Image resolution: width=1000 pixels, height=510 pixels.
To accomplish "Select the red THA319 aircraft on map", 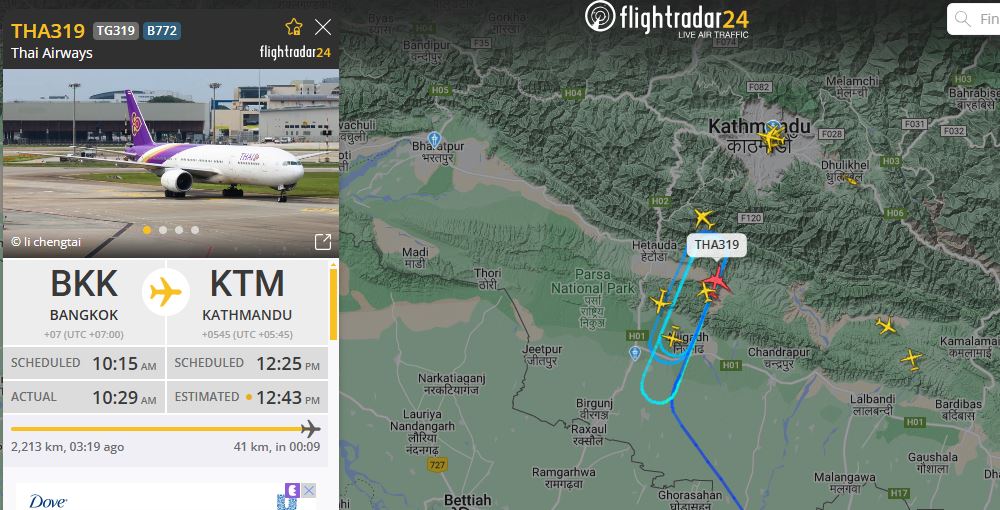I will 717,281.
